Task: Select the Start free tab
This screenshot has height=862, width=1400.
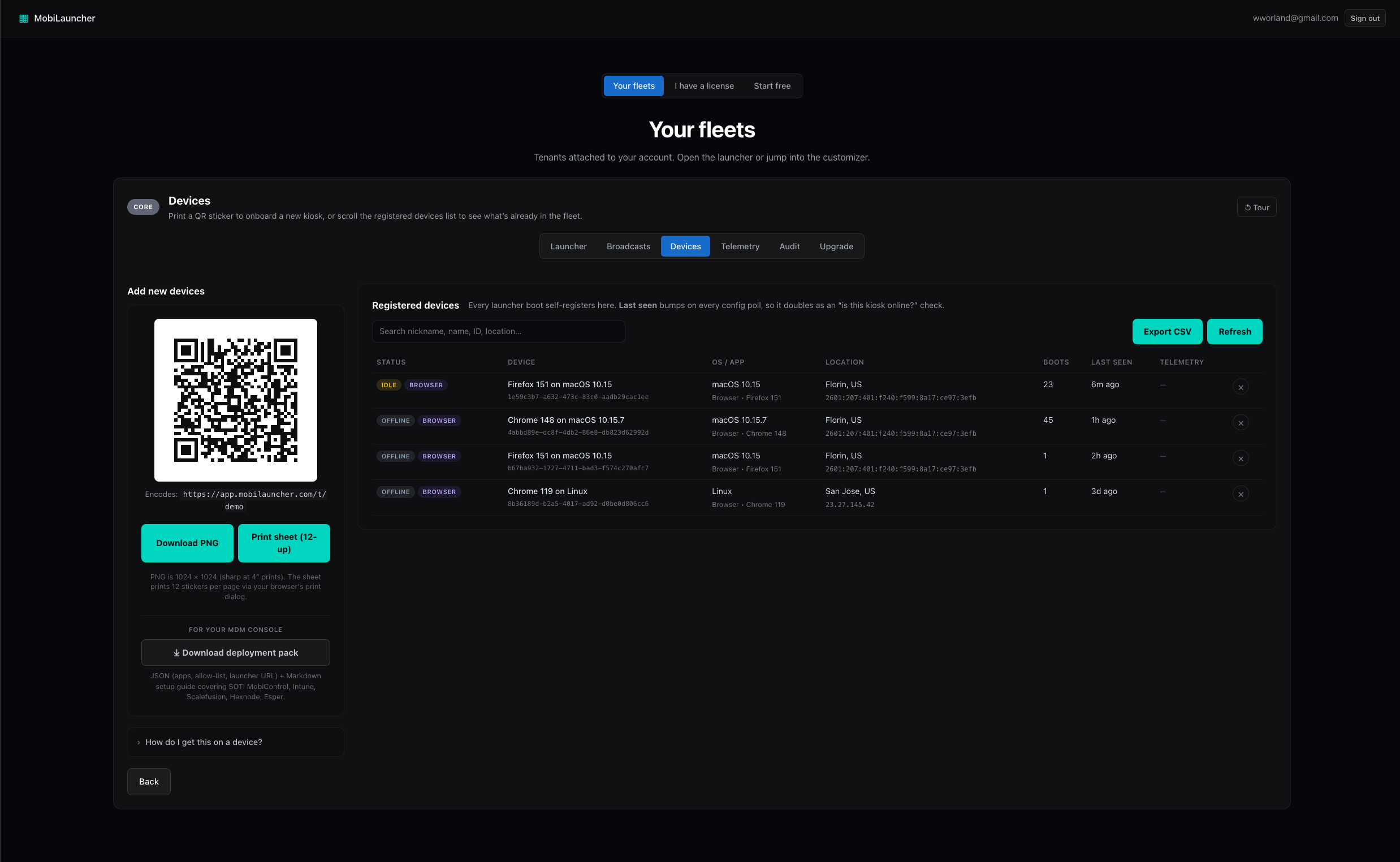Action: coord(772,86)
